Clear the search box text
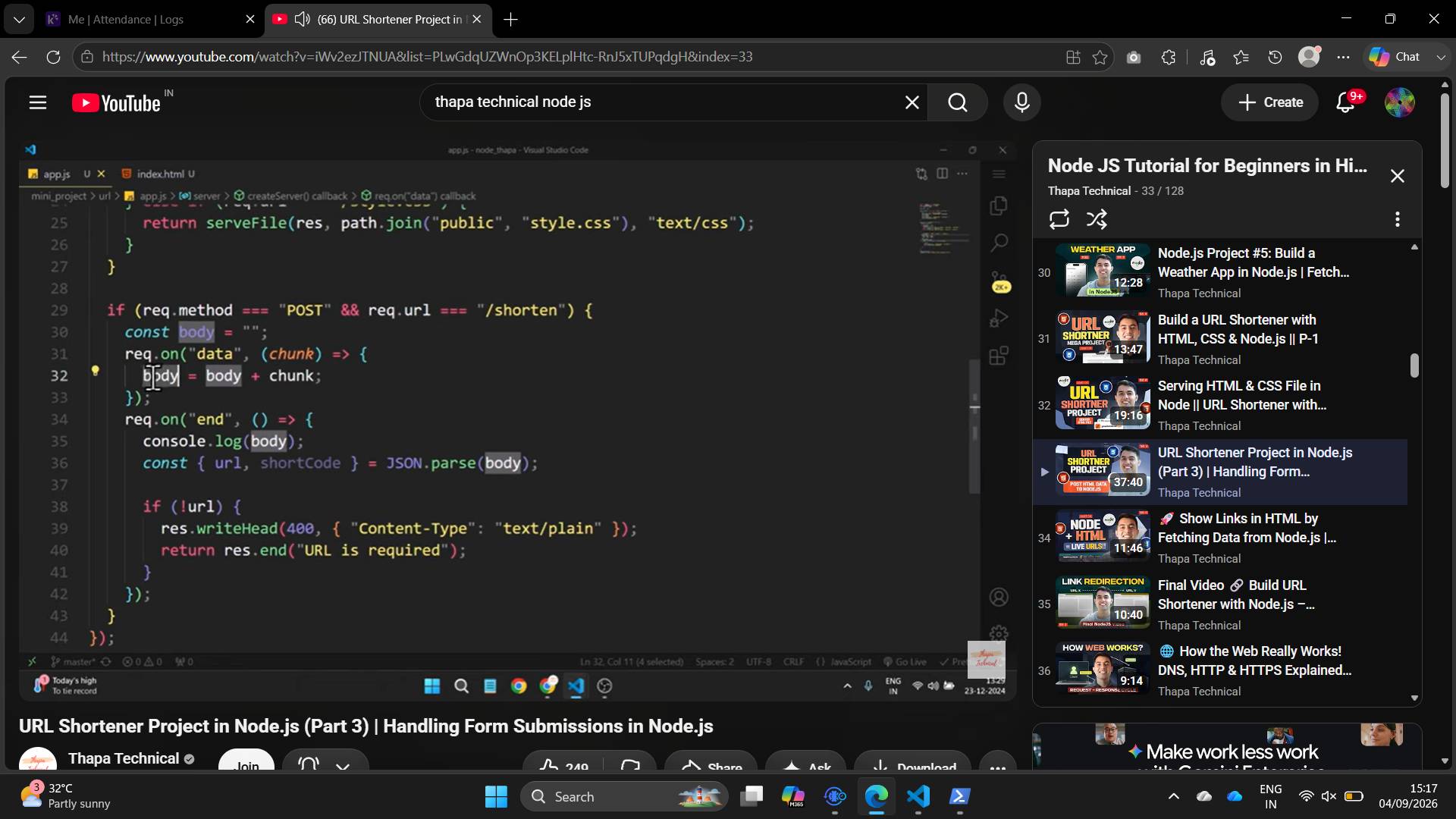The width and height of the screenshot is (1456, 819). pos(912,102)
